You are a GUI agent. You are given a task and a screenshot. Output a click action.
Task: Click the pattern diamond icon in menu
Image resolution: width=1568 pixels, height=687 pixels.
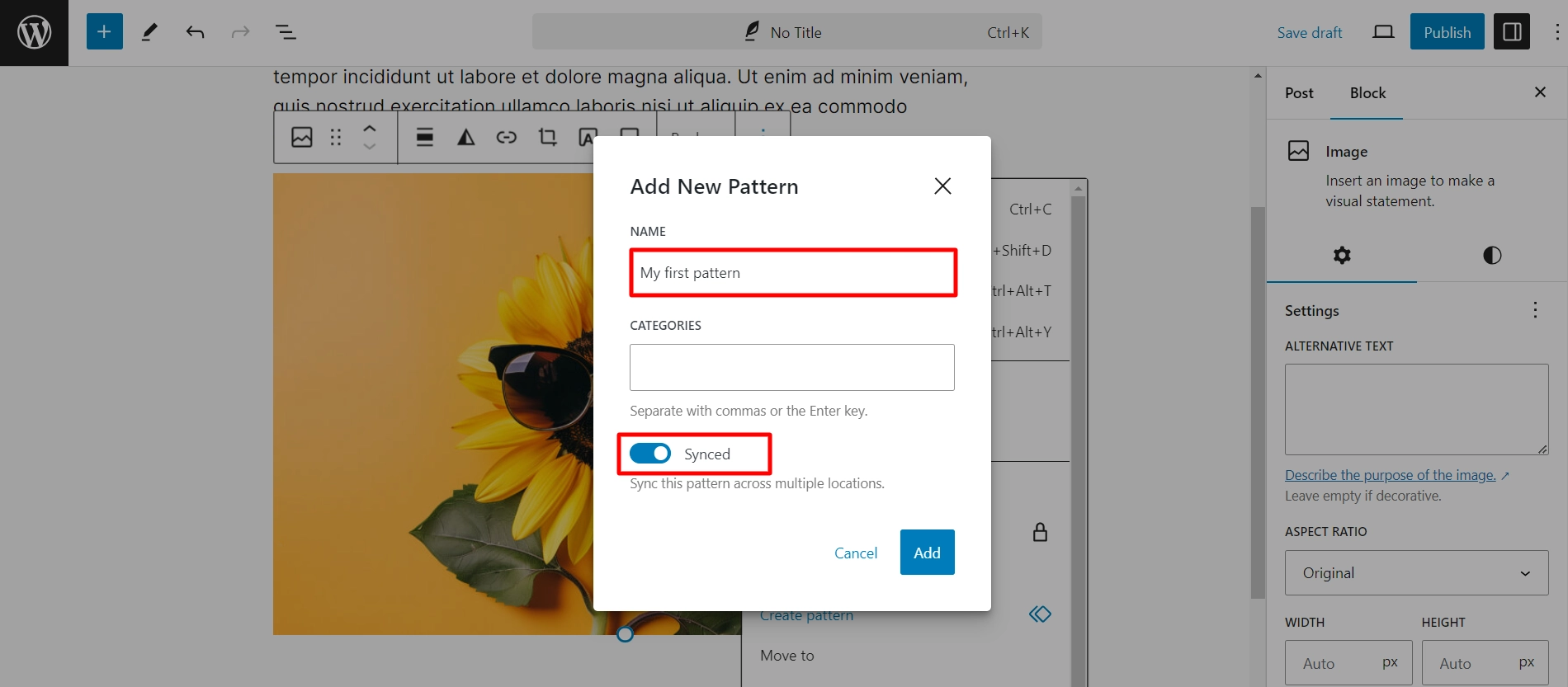pos(1040,614)
